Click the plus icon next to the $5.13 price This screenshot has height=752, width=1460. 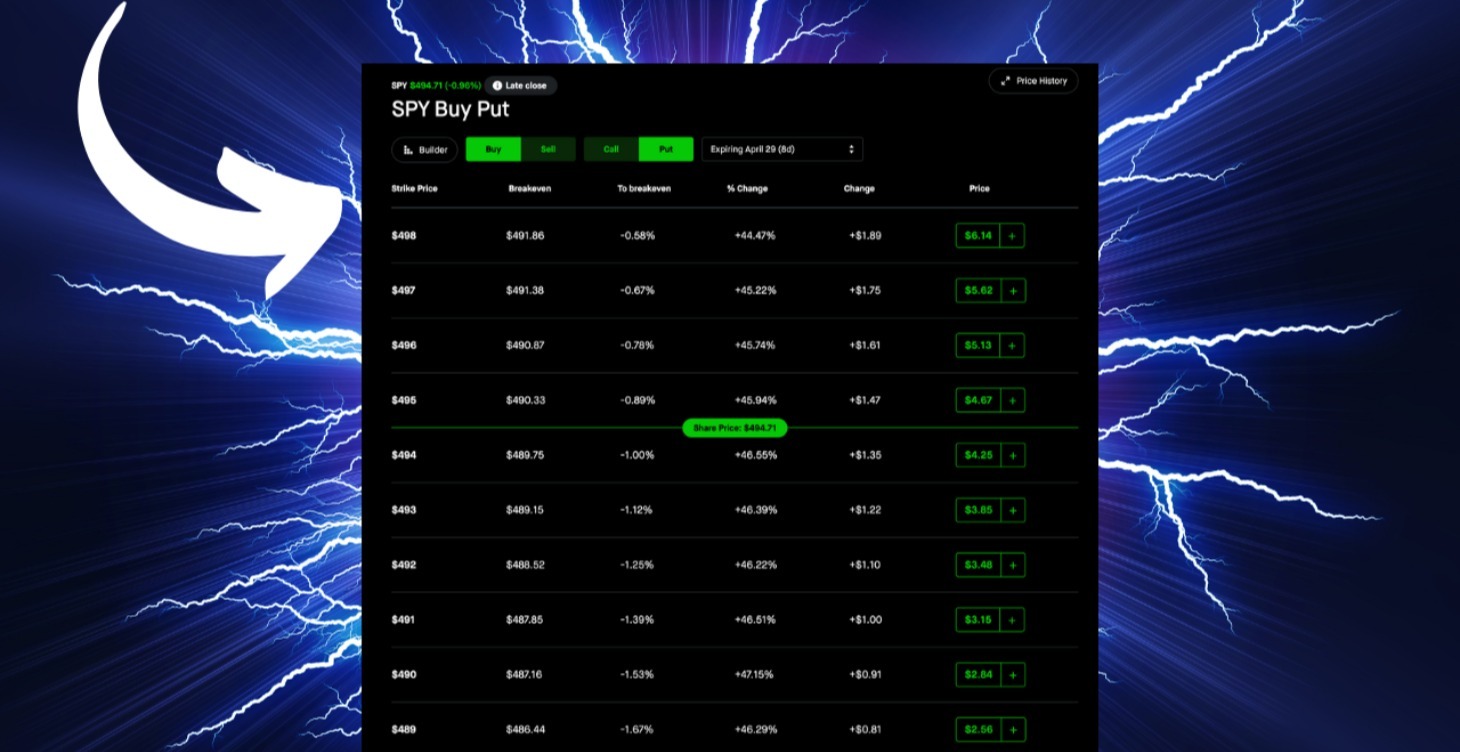(1012, 345)
